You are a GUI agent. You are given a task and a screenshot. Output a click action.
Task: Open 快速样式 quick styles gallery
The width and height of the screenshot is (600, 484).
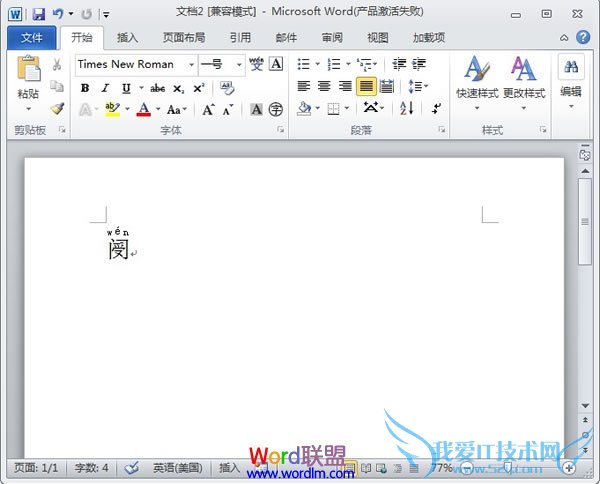pos(477,82)
